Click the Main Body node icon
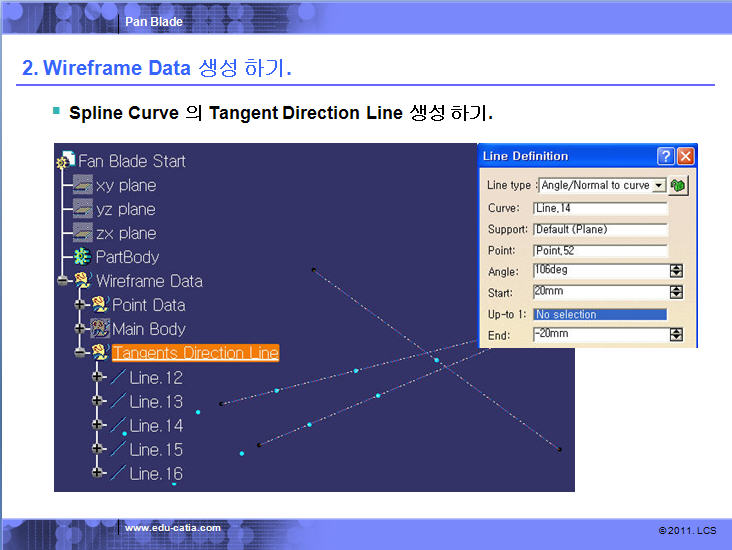The height and width of the screenshot is (550, 732). [x=100, y=329]
